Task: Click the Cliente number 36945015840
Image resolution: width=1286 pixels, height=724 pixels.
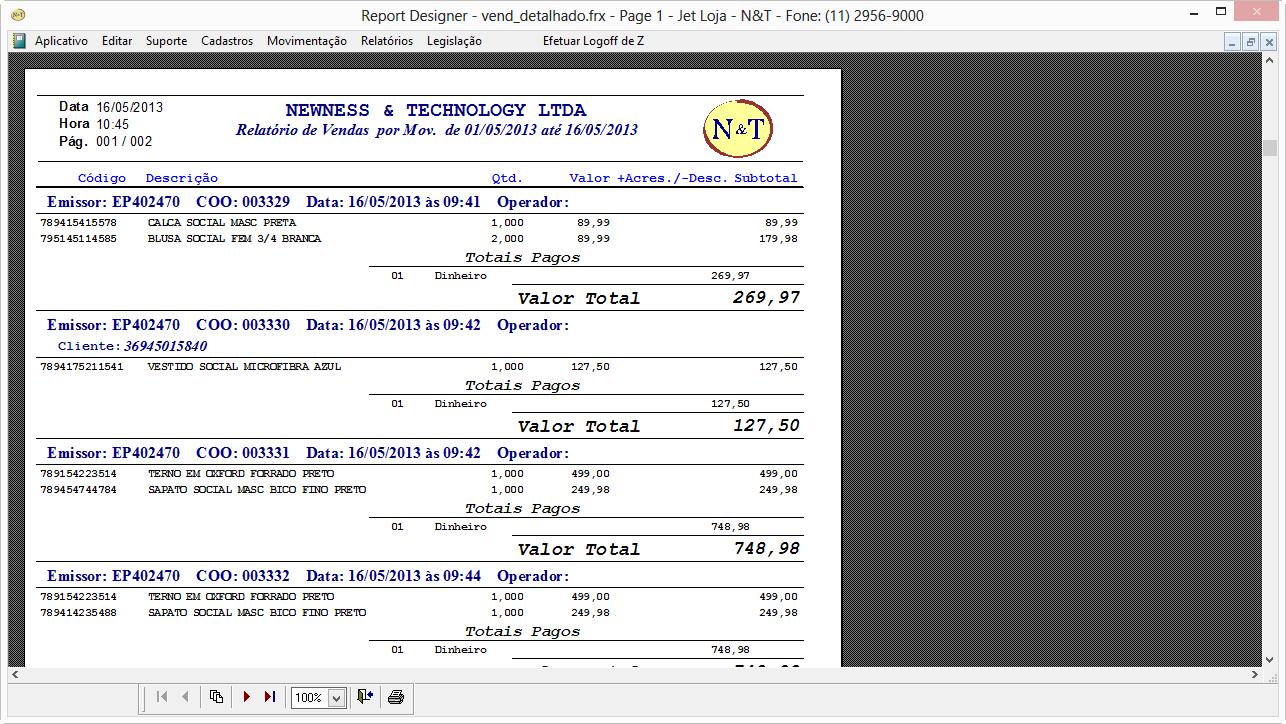Action: click(166, 346)
